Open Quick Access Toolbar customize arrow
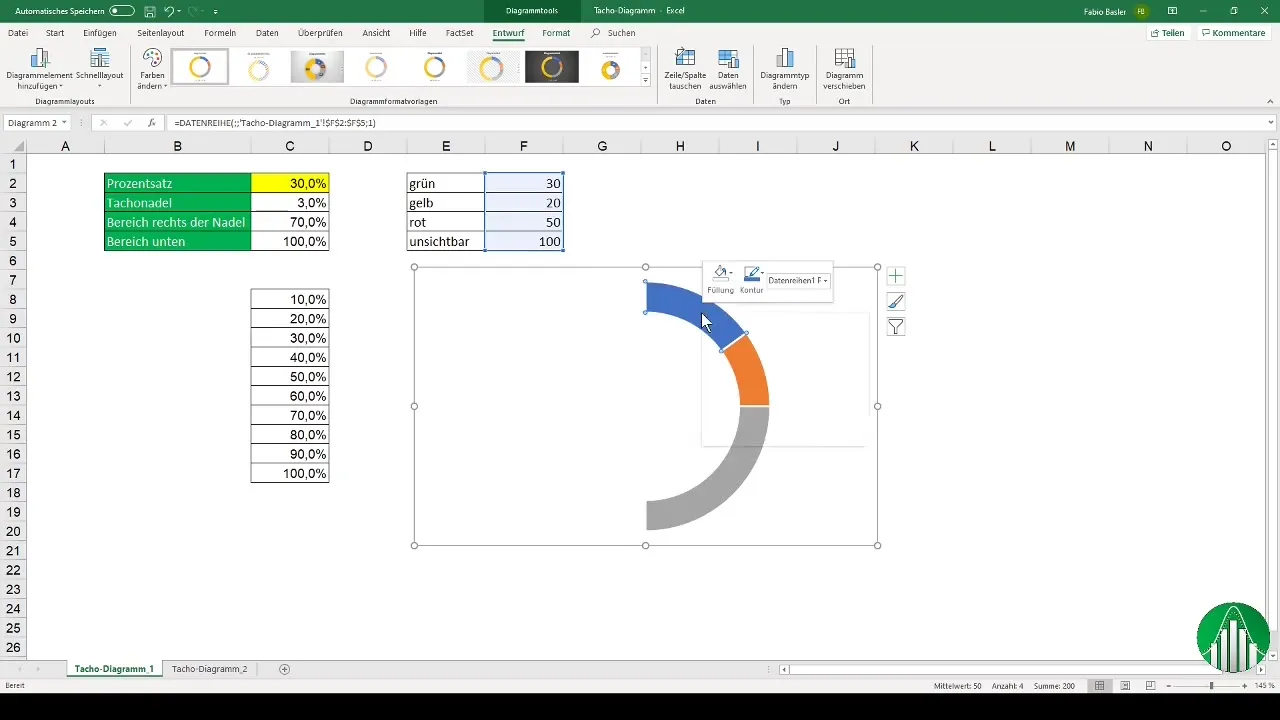The width and height of the screenshot is (1280, 720). (216, 11)
